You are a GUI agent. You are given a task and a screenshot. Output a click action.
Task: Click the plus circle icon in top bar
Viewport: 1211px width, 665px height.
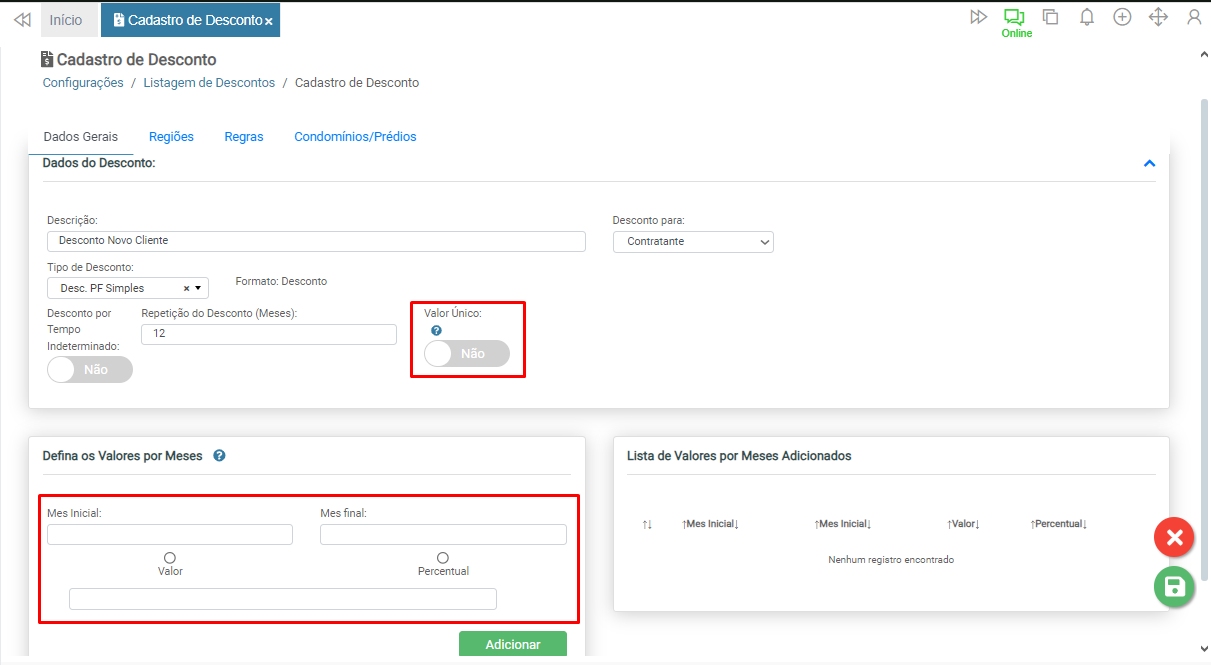(x=1123, y=18)
